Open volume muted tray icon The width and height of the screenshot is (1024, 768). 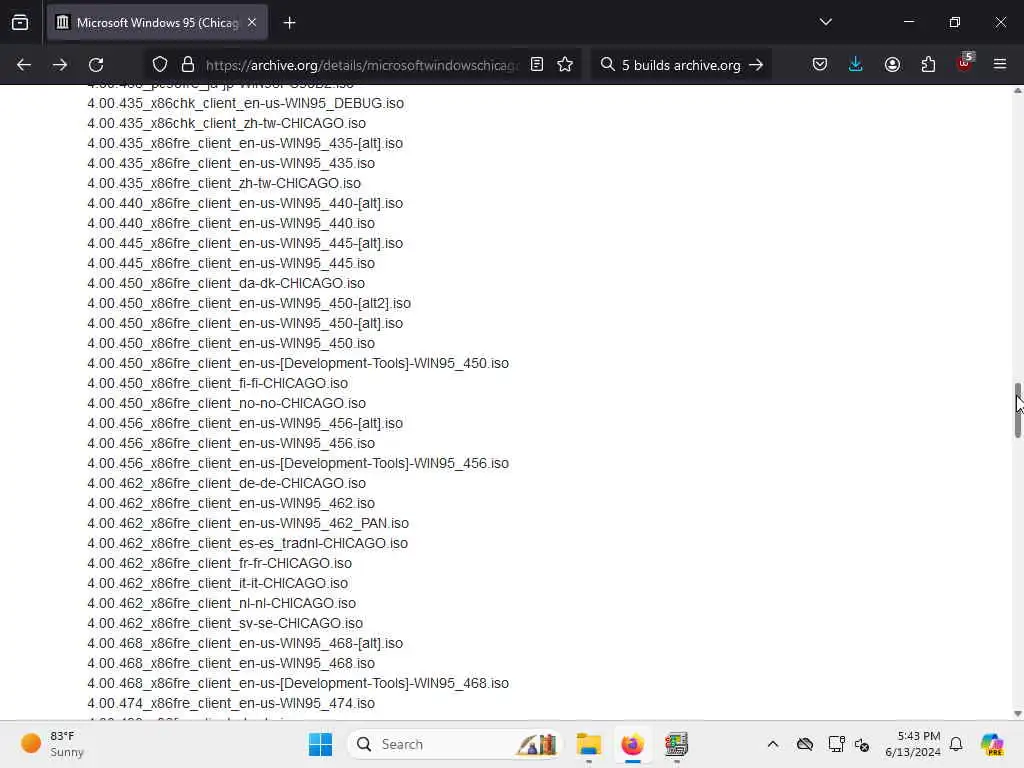pos(862,745)
